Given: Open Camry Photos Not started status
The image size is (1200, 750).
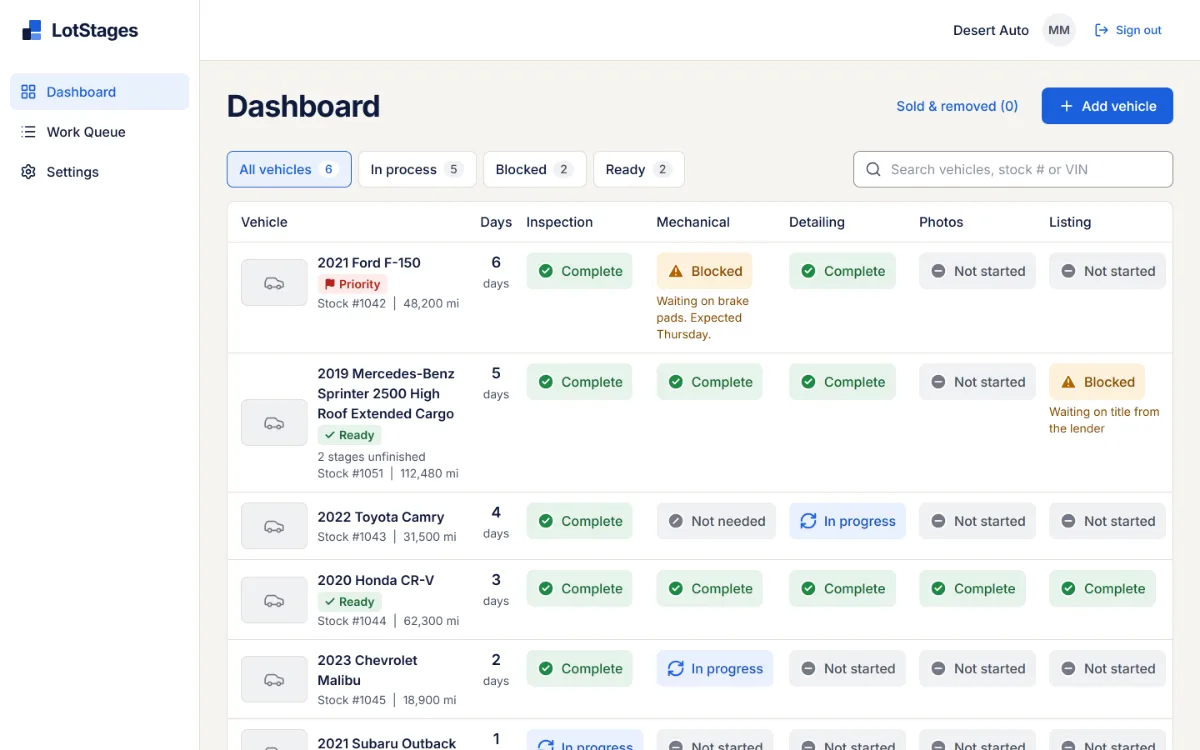Looking at the screenshot, I should (x=978, y=521).
